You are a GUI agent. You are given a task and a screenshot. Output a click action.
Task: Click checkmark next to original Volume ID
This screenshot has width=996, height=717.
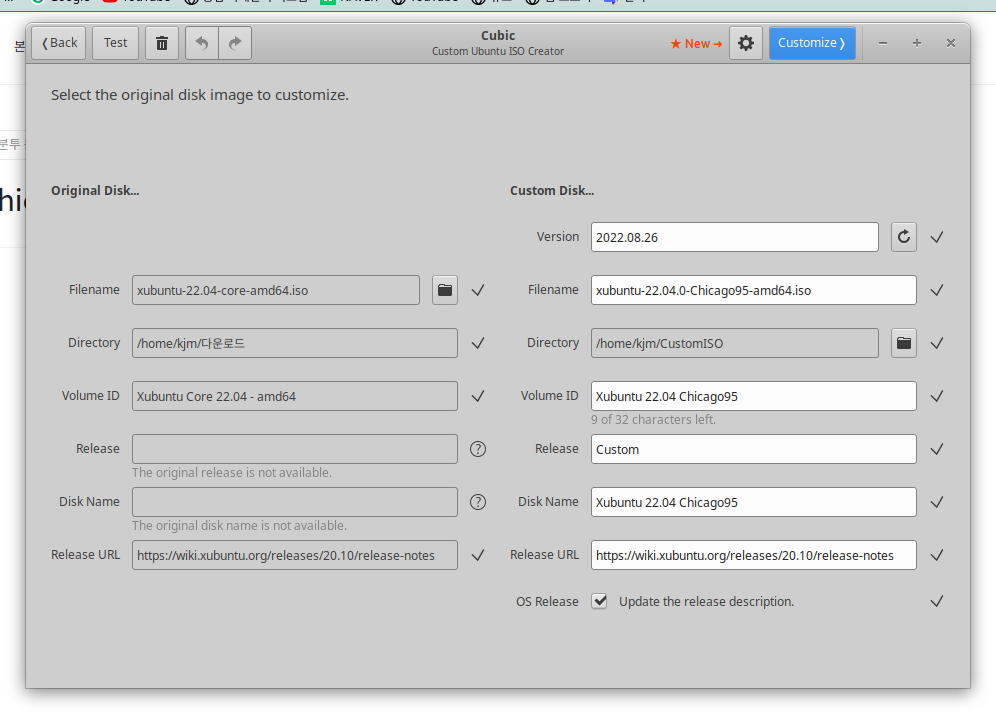pyautogui.click(x=478, y=396)
